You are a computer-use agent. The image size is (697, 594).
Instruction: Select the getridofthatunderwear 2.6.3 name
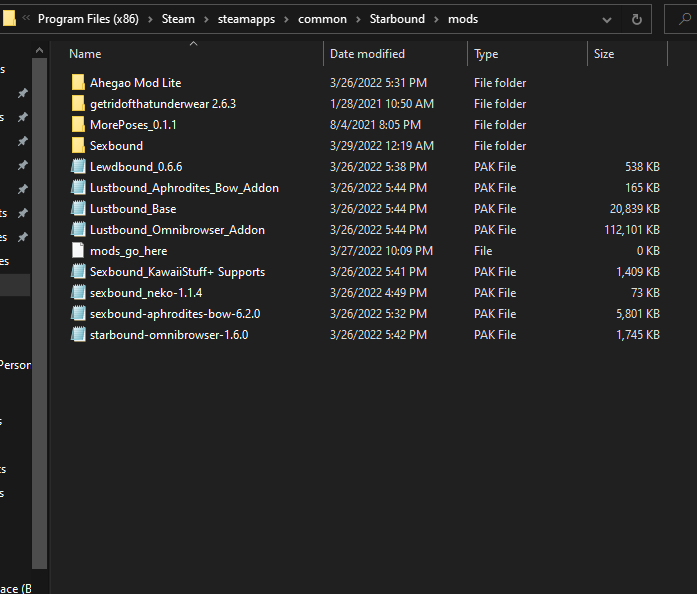(x=163, y=104)
